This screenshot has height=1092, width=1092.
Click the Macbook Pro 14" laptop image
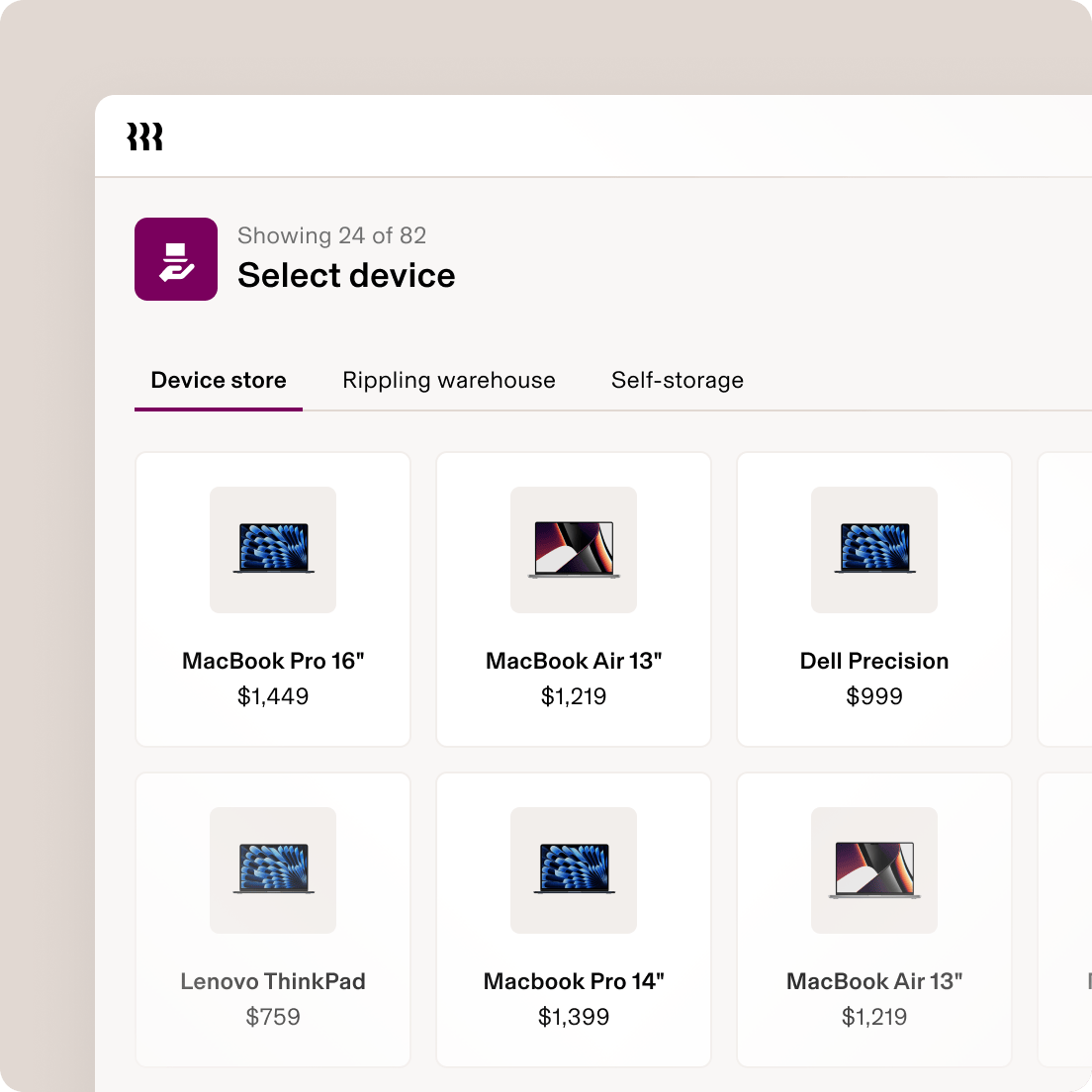574,870
